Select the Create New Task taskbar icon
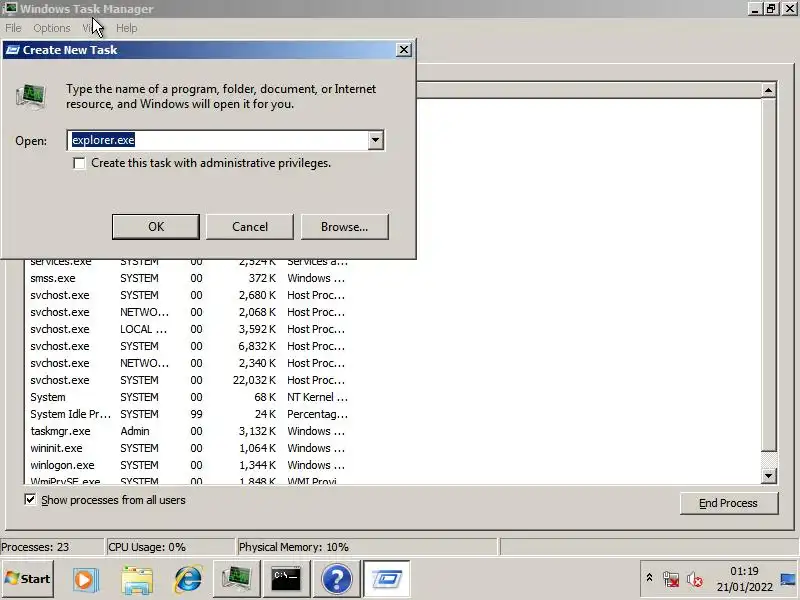 click(386, 579)
